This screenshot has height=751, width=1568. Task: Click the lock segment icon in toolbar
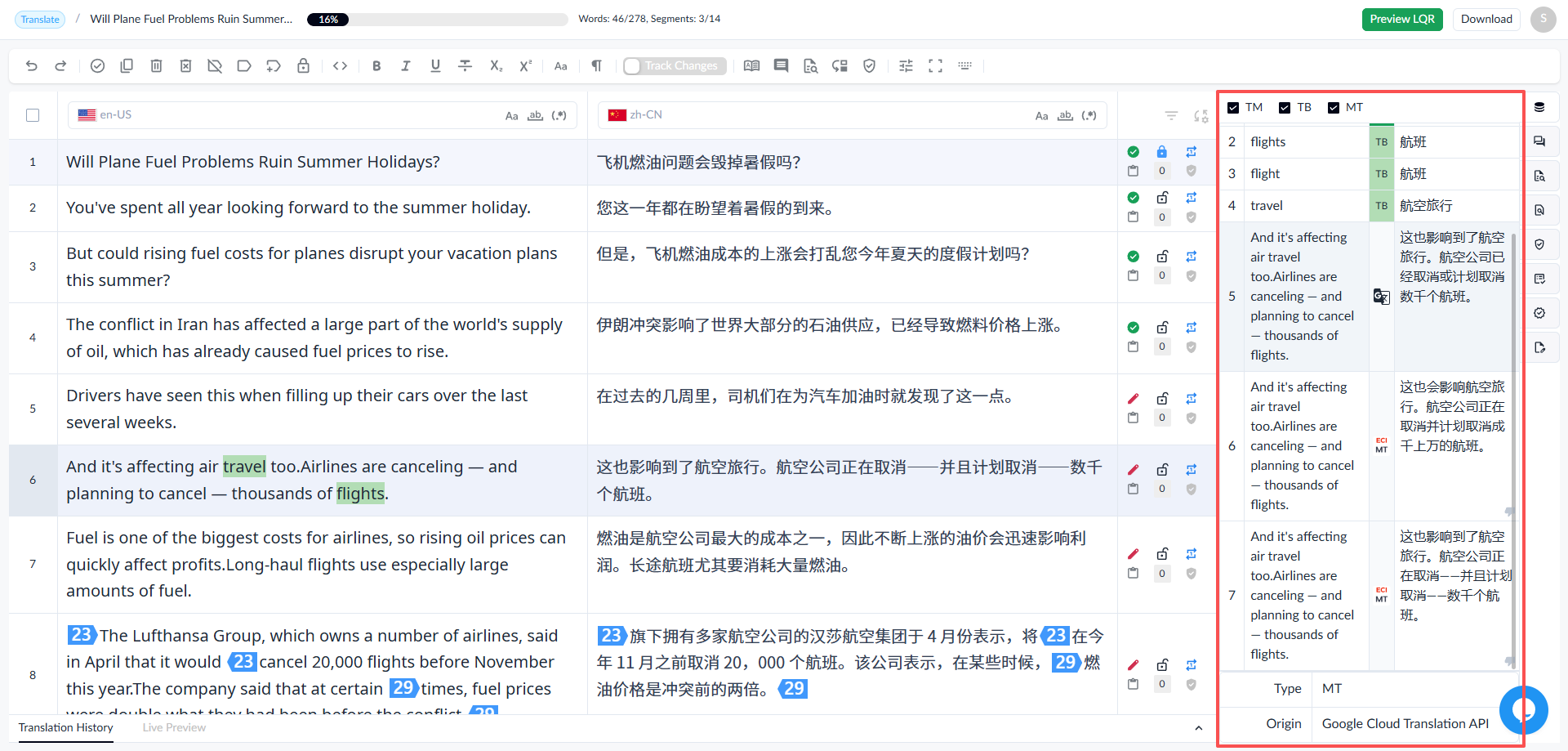click(303, 66)
